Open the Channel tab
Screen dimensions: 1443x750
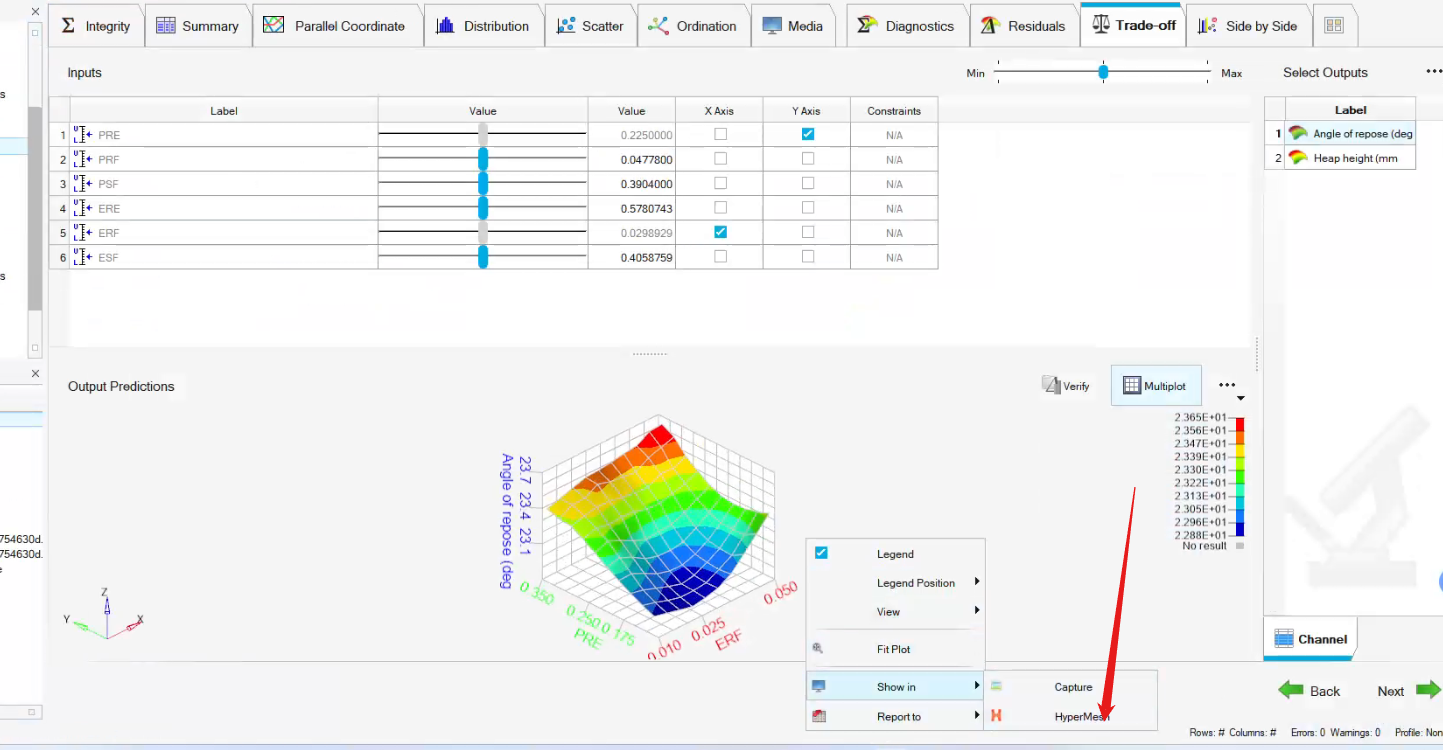click(1310, 639)
